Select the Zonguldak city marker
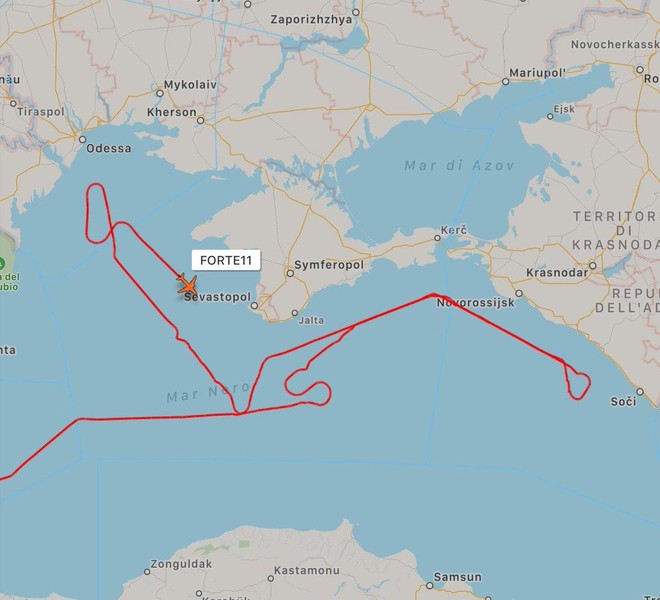Image resolution: width=660 pixels, height=600 pixels. pyautogui.click(x=147, y=572)
